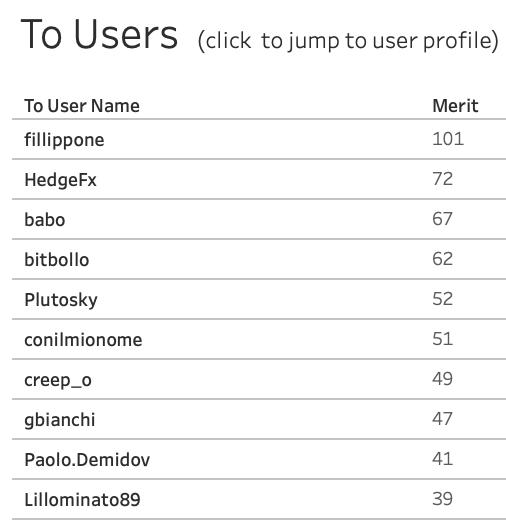
Task: Jump to HedgeFx's profile
Action: [60, 180]
